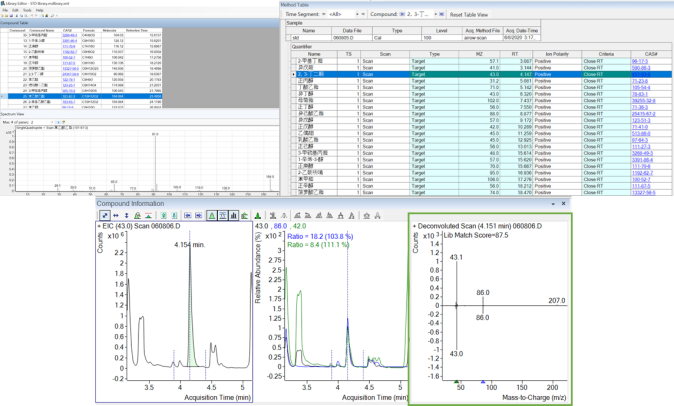The height and width of the screenshot is (406, 674).
Task: Click the save icon in Library Editor toolbar
Action: pos(11,15)
